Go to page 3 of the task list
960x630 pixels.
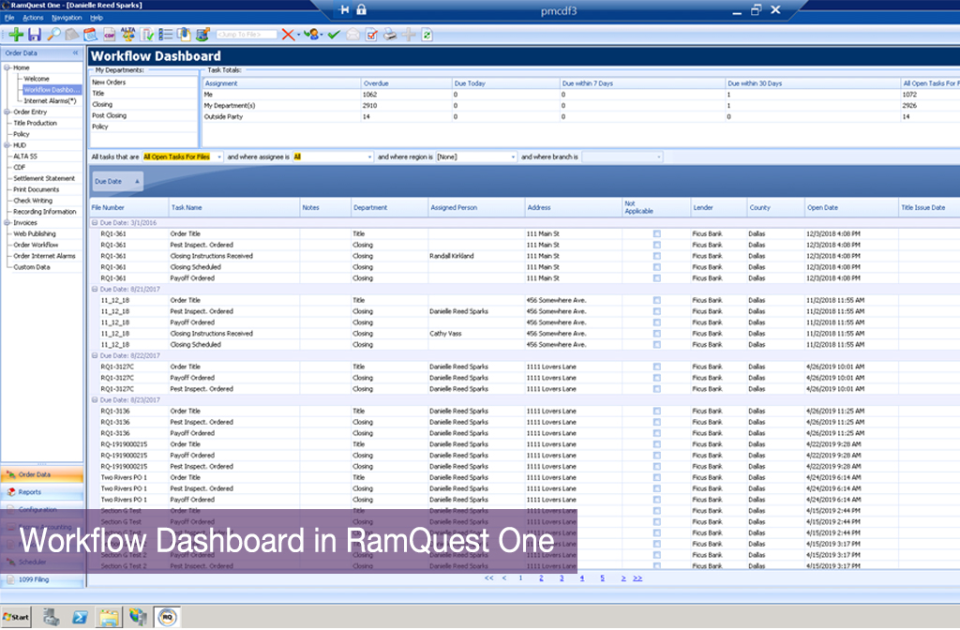coord(561,578)
